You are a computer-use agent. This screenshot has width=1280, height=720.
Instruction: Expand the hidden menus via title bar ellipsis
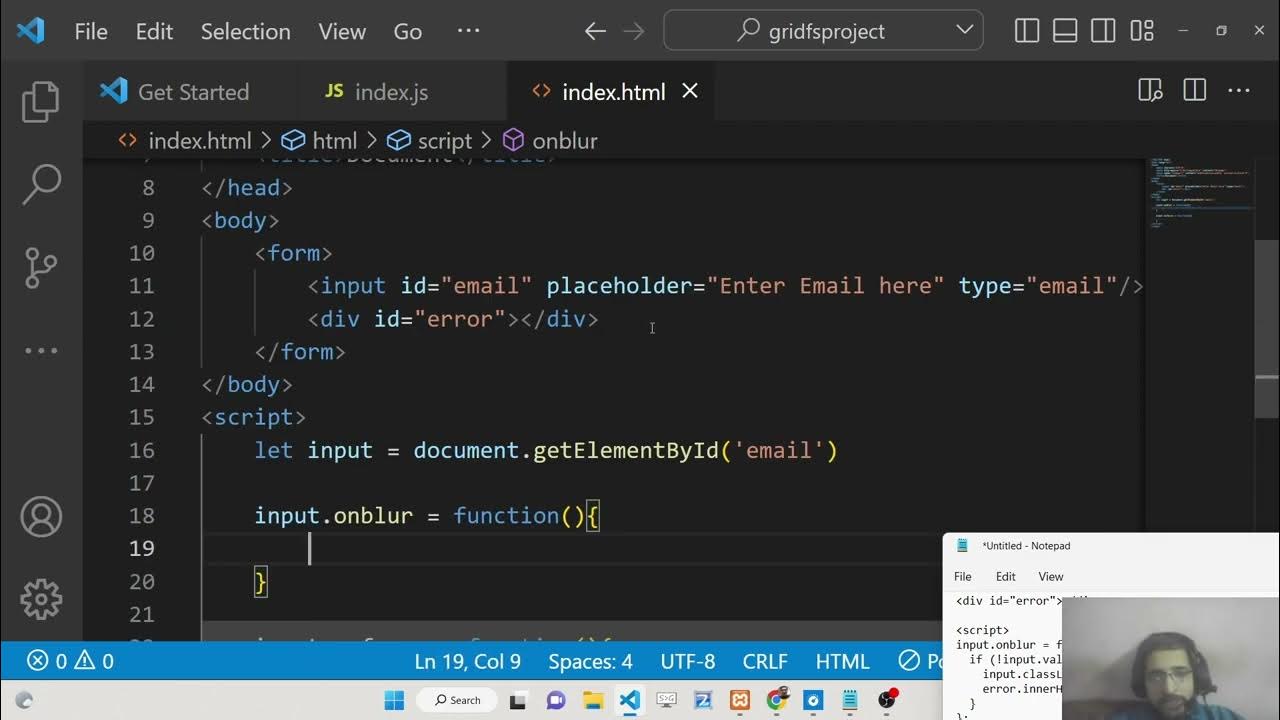[468, 31]
